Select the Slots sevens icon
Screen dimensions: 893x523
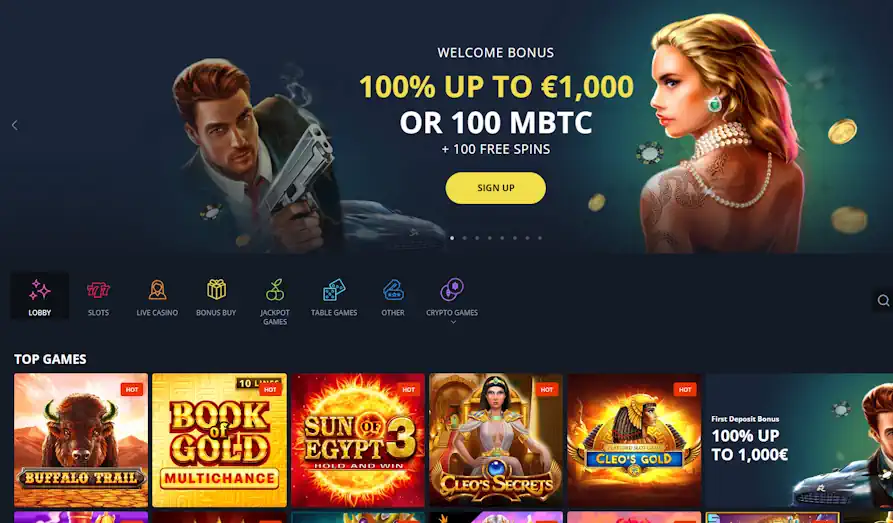[98, 290]
